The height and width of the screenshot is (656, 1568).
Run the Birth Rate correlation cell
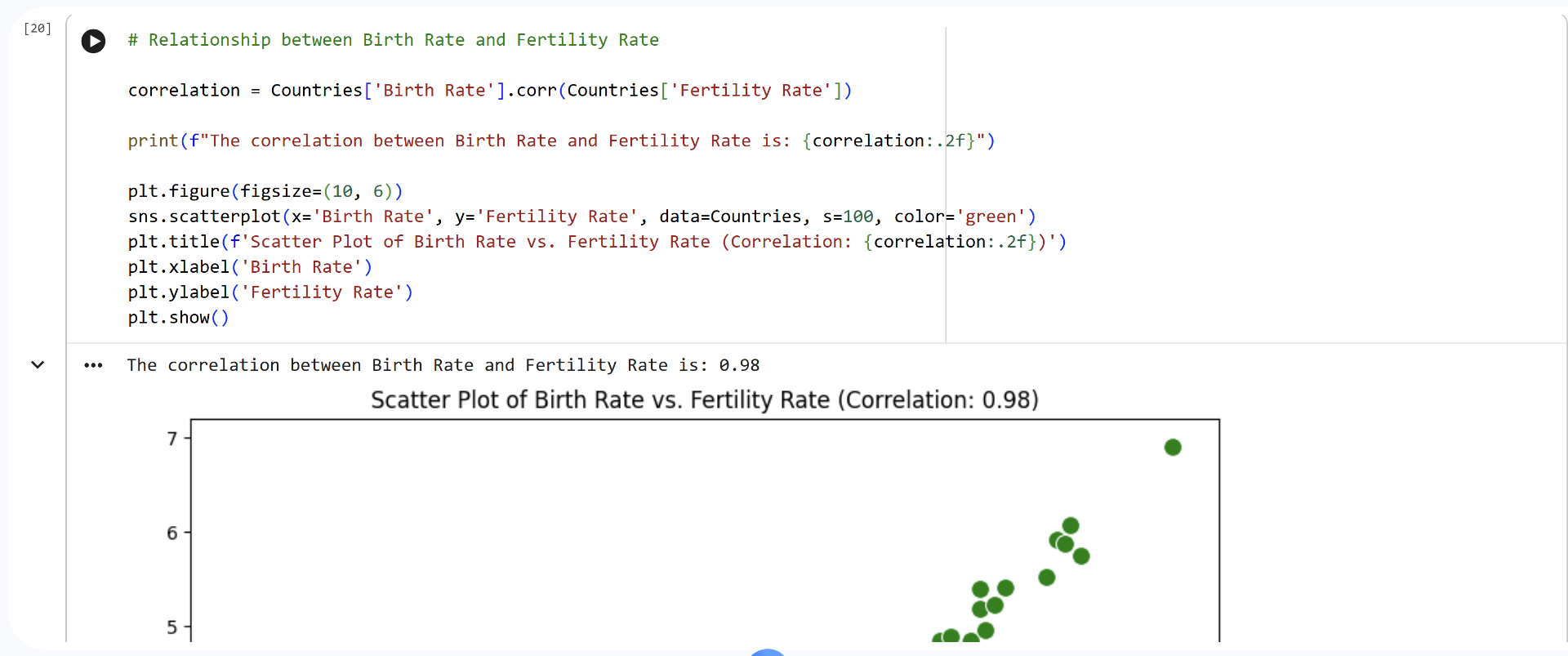tap(94, 41)
